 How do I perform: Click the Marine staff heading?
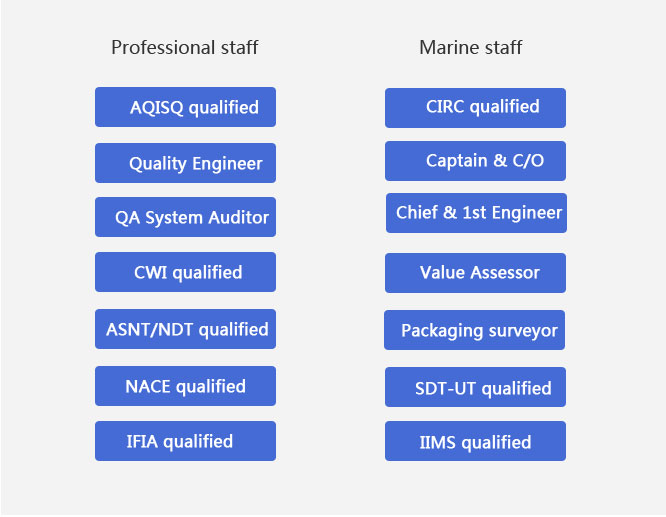click(471, 47)
